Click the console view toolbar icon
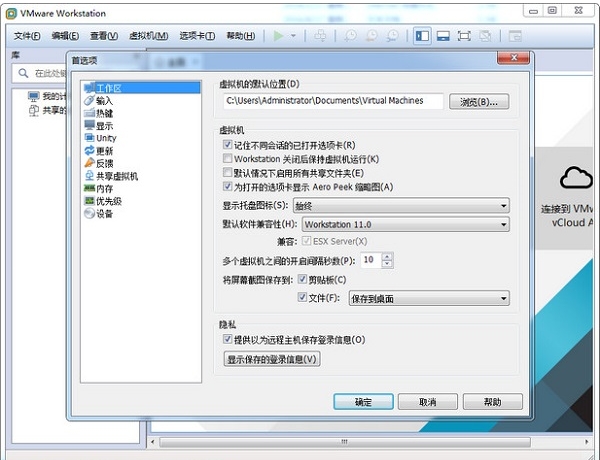Screen dimensions: 600x460 515,36
